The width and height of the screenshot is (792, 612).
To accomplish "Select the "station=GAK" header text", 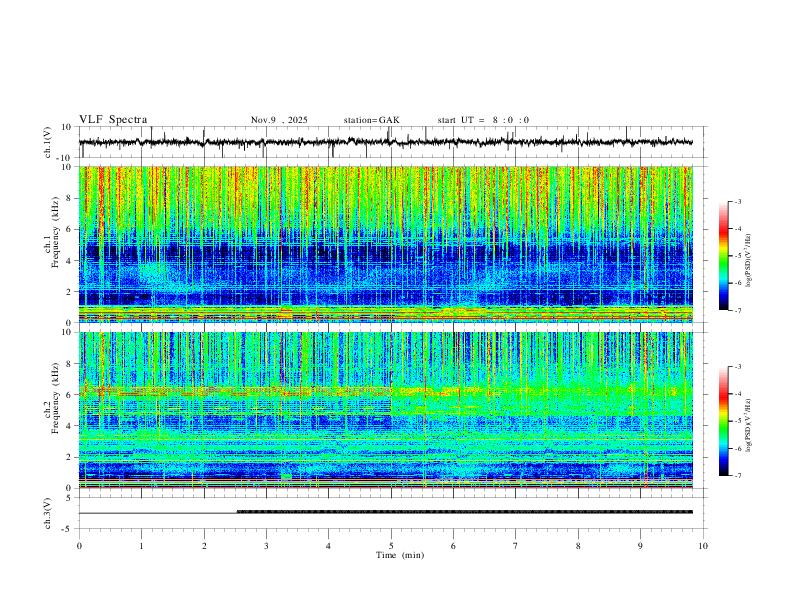I will tap(371, 120).
